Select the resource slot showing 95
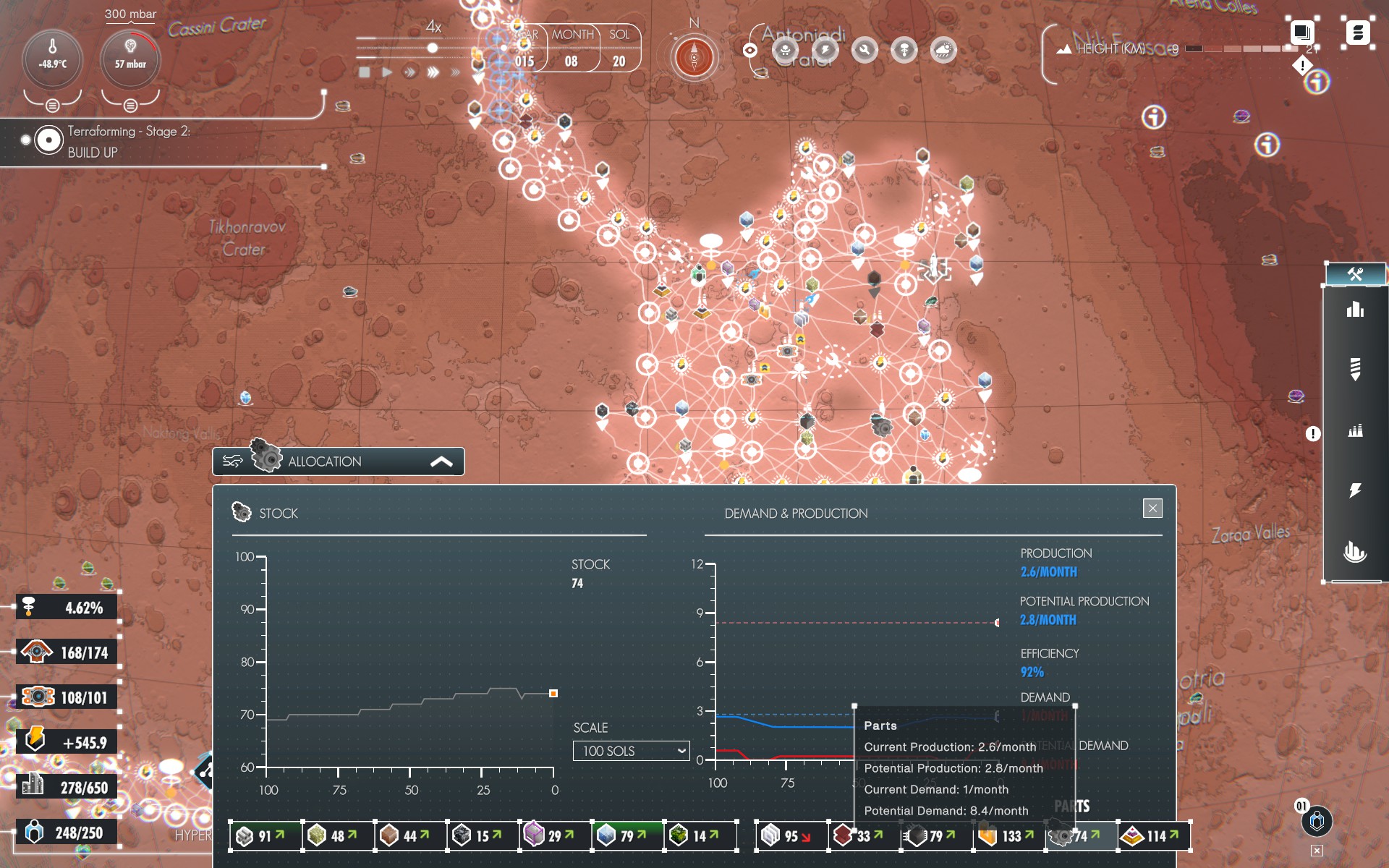1389x868 pixels. click(791, 836)
